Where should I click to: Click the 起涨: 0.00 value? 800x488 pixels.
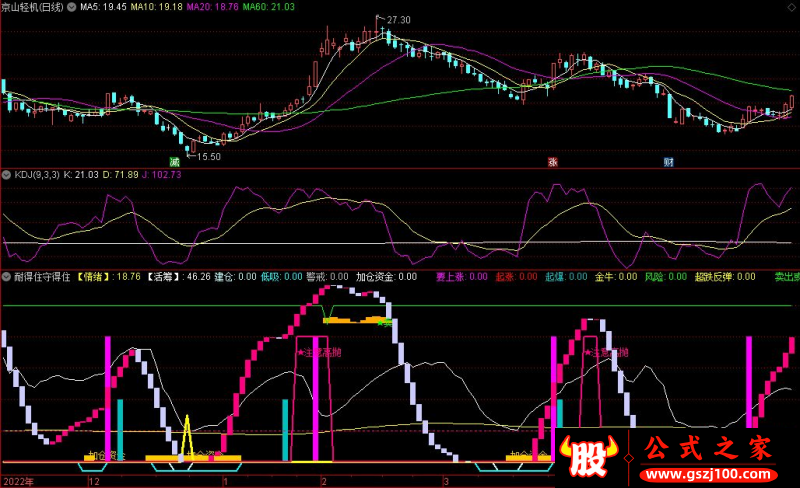coord(516,277)
